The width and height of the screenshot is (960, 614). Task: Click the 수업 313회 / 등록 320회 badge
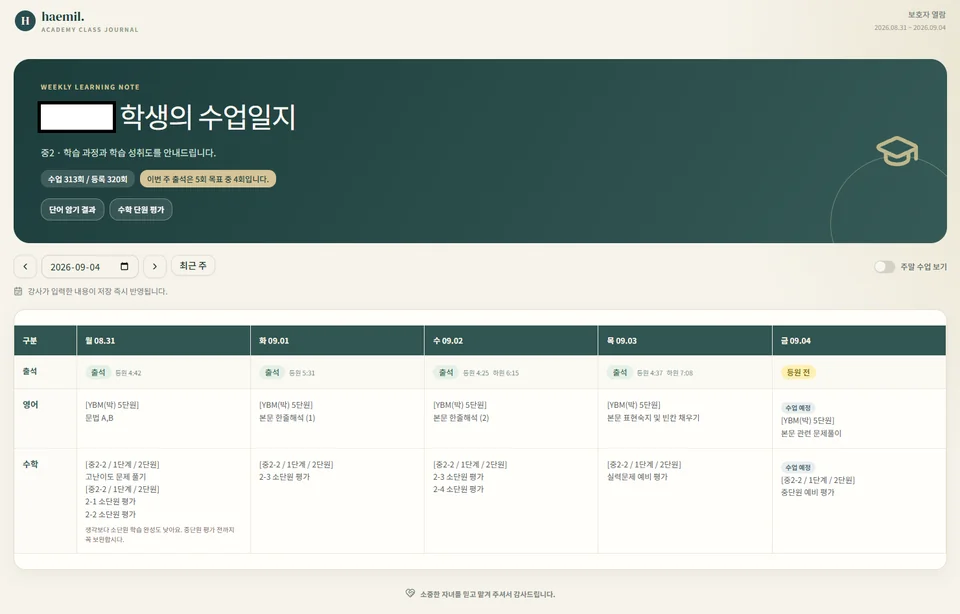pyautogui.click(x=88, y=179)
